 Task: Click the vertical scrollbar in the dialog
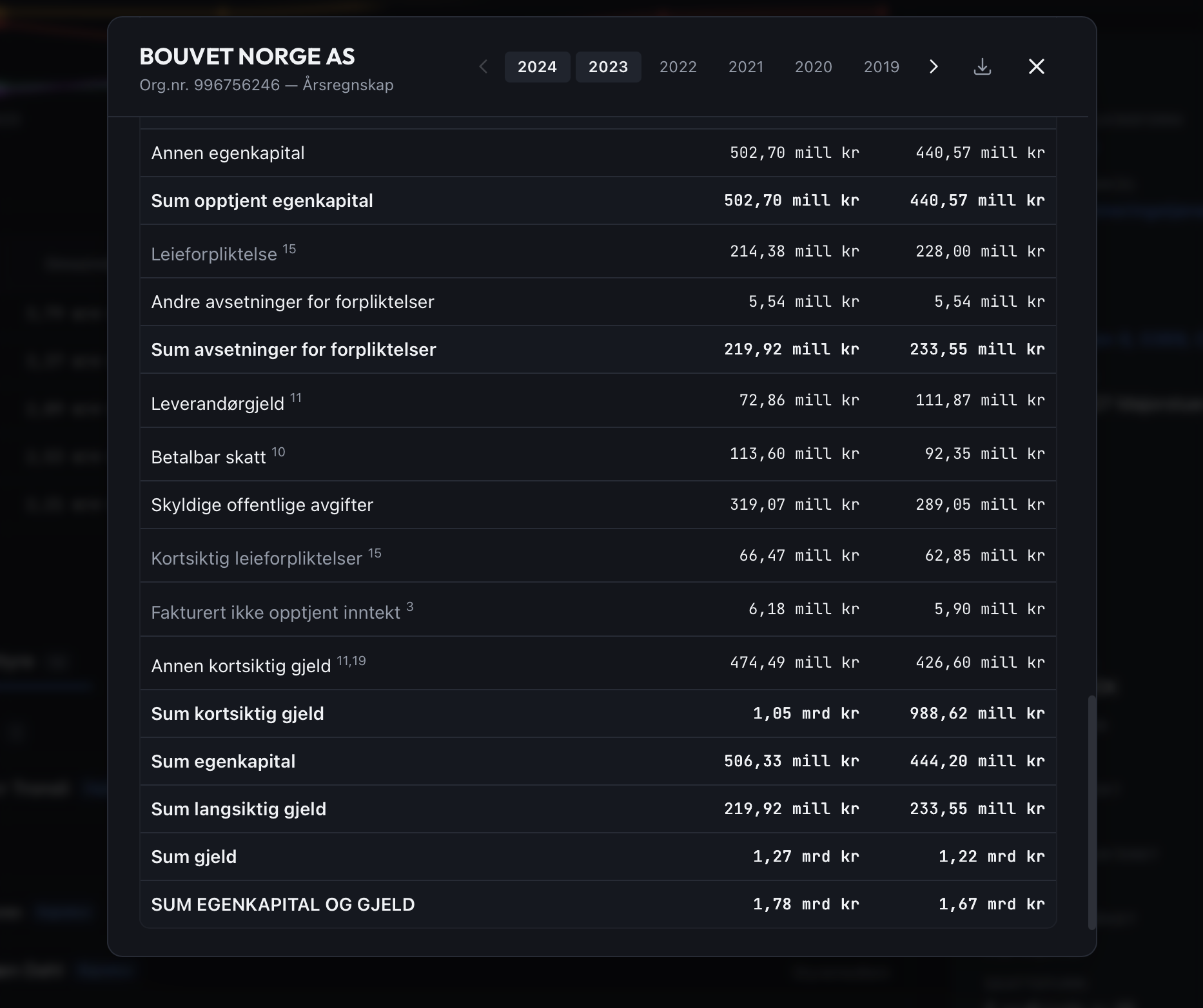1091,812
